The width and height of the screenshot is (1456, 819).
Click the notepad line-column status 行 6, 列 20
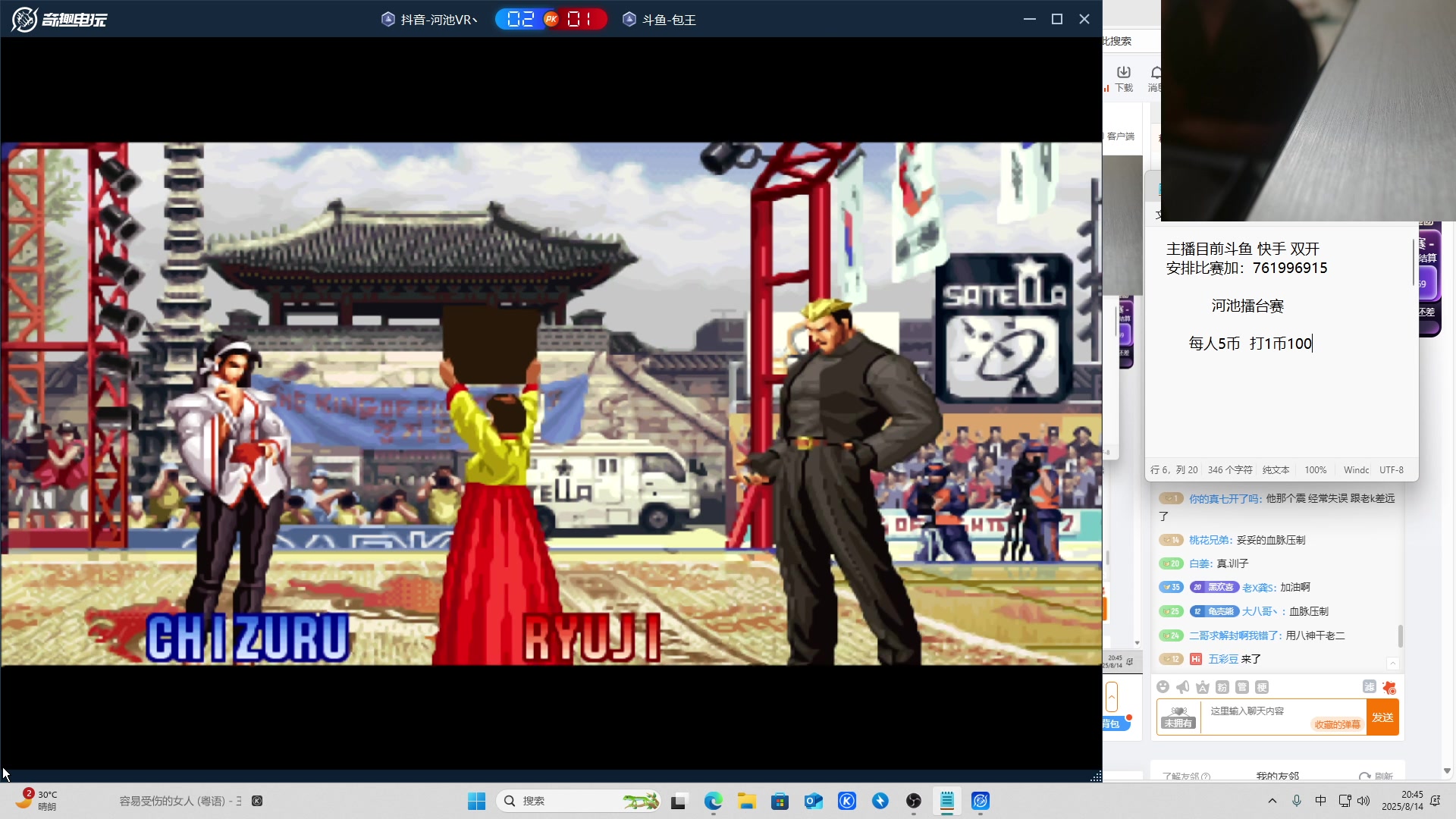pyautogui.click(x=1174, y=470)
